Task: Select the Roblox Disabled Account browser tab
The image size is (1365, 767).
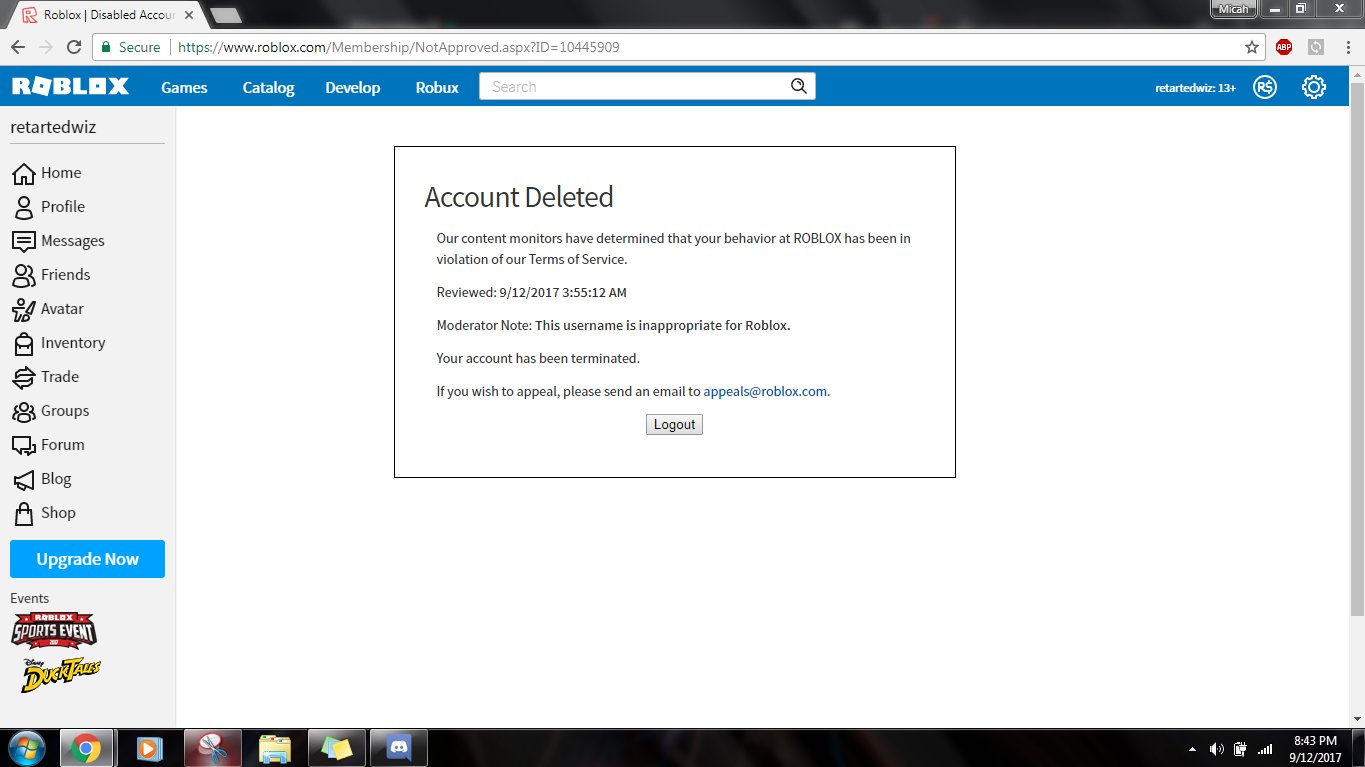Action: (x=108, y=16)
